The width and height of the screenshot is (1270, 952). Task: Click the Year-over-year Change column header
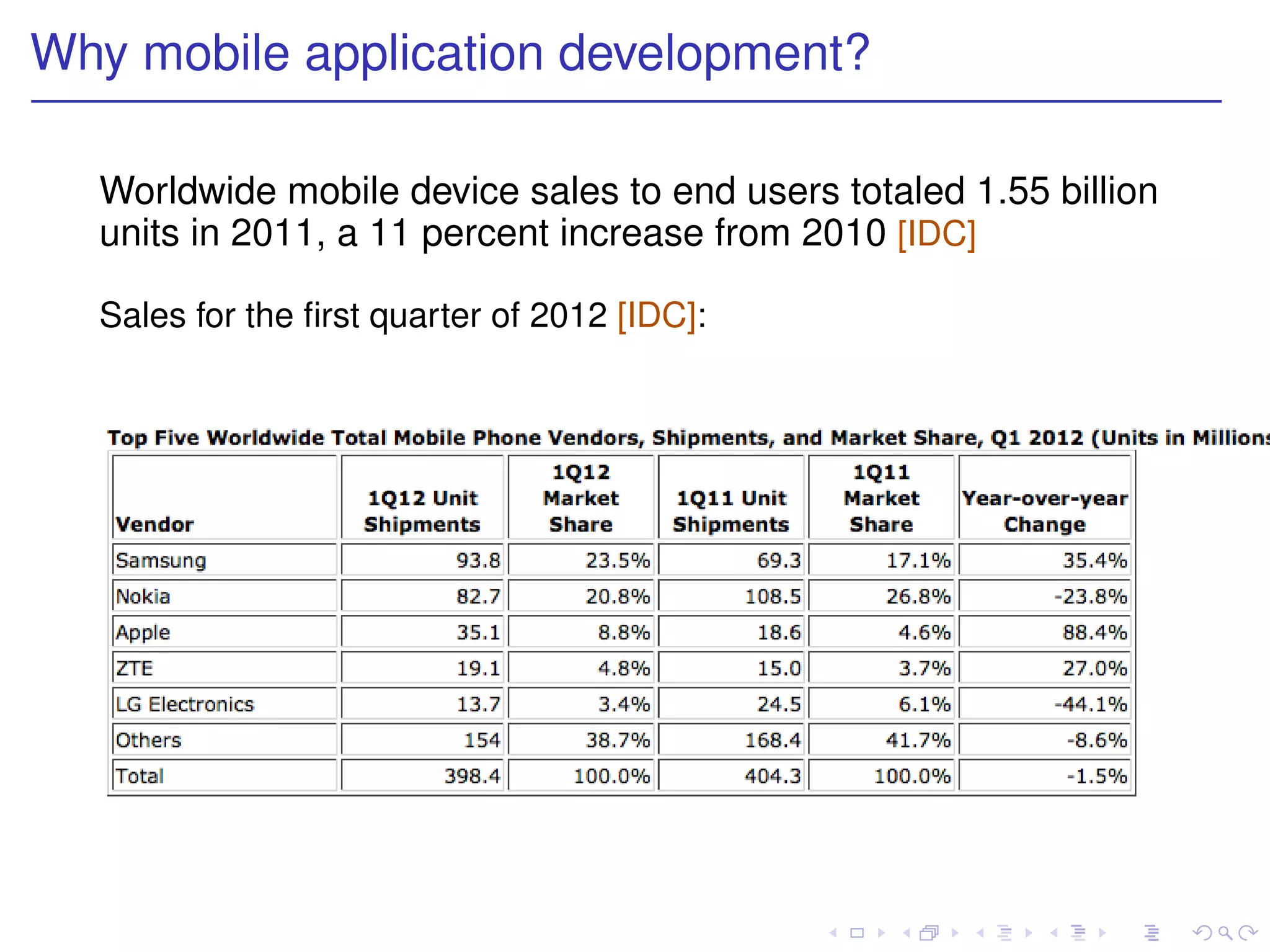[x=1044, y=511]
